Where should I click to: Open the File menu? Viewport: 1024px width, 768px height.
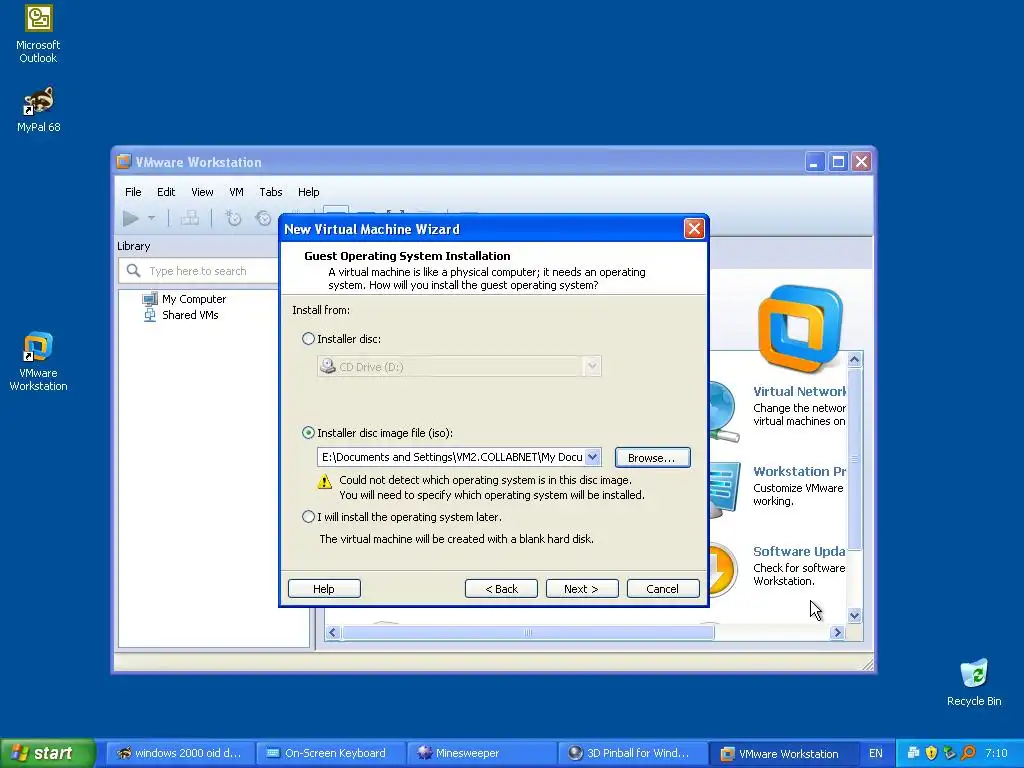pos(133,192)
